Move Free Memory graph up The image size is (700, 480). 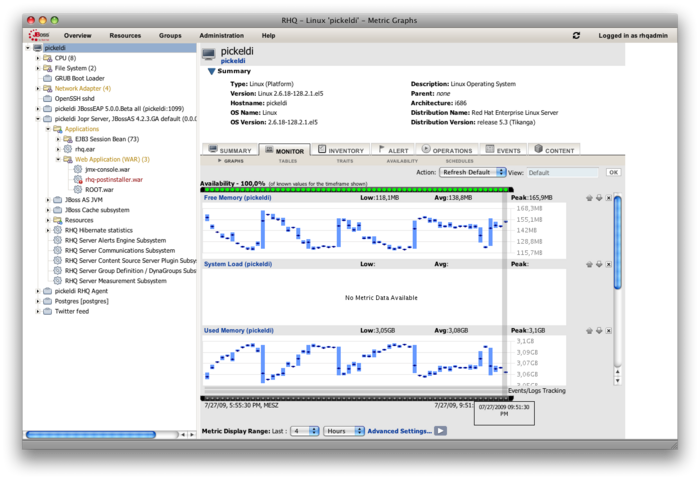(589, 198)
